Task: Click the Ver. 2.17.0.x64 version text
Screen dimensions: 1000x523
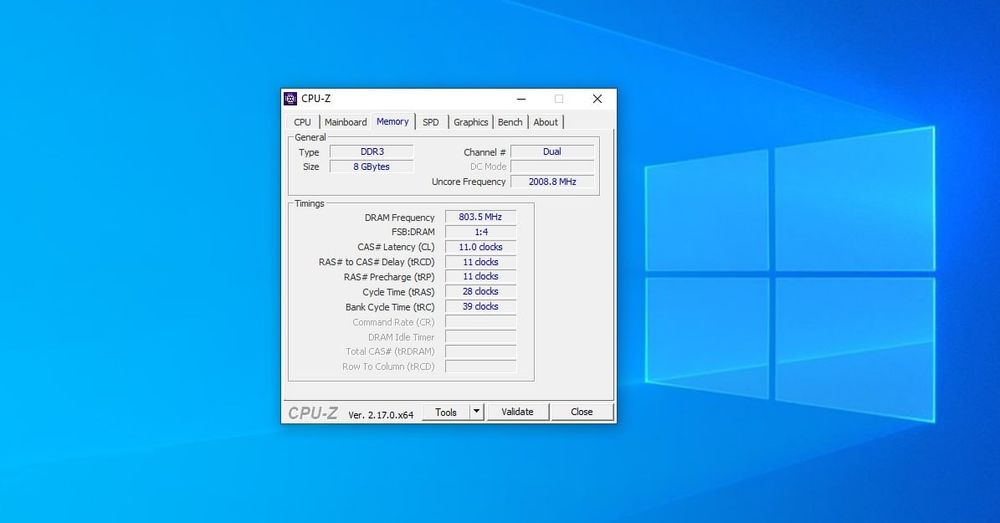Action: tap(381, 415)
